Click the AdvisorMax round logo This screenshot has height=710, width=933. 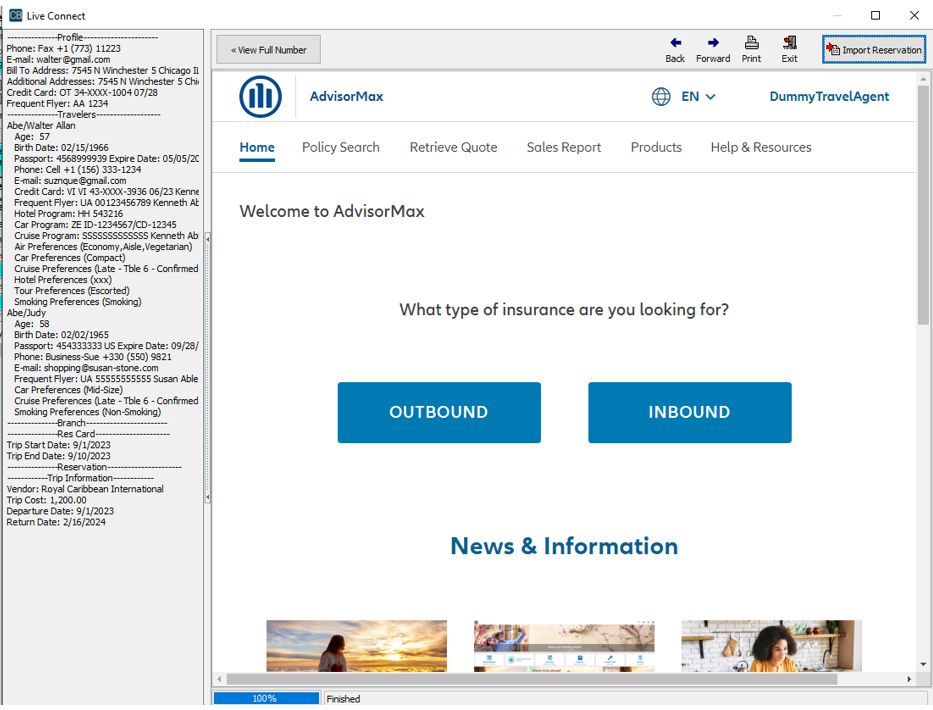click(x=261, y=96)
